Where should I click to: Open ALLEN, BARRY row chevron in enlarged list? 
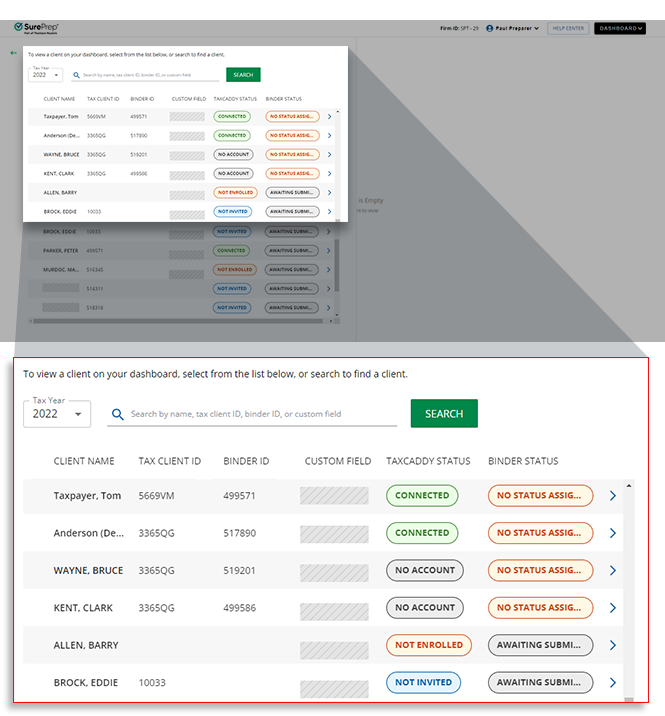tap(612, 646)
